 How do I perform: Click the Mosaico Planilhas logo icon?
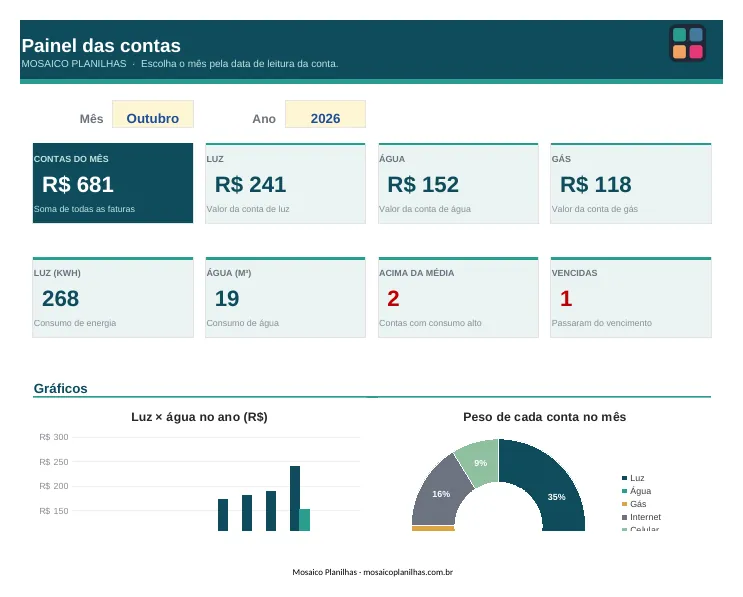[687, 43]
